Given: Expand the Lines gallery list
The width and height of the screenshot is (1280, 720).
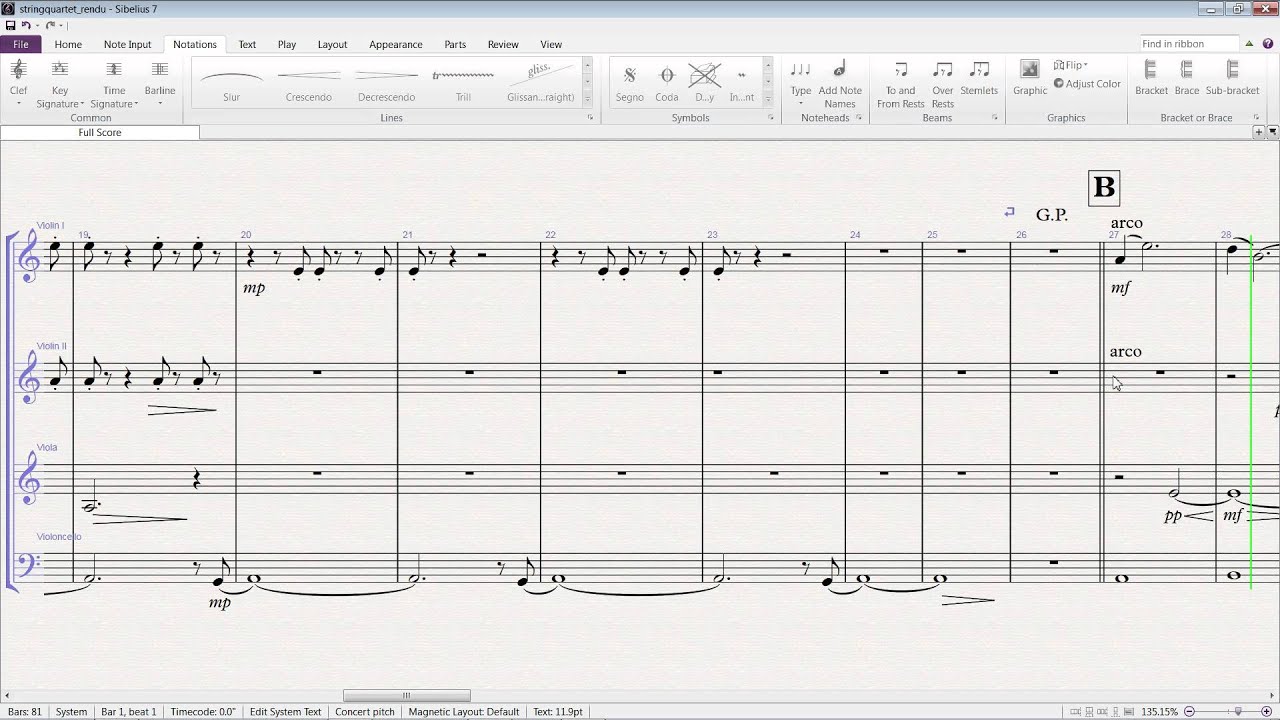Looking at the screenshot, I should (587, 99).
